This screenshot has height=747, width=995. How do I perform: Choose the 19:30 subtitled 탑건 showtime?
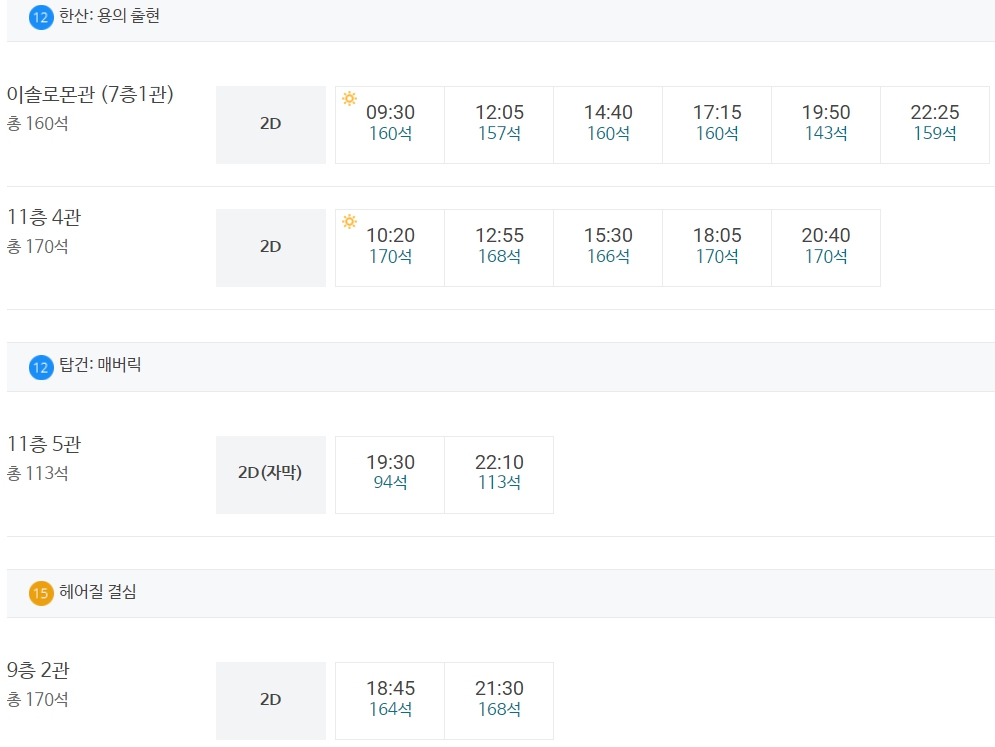tap(390, 475)
